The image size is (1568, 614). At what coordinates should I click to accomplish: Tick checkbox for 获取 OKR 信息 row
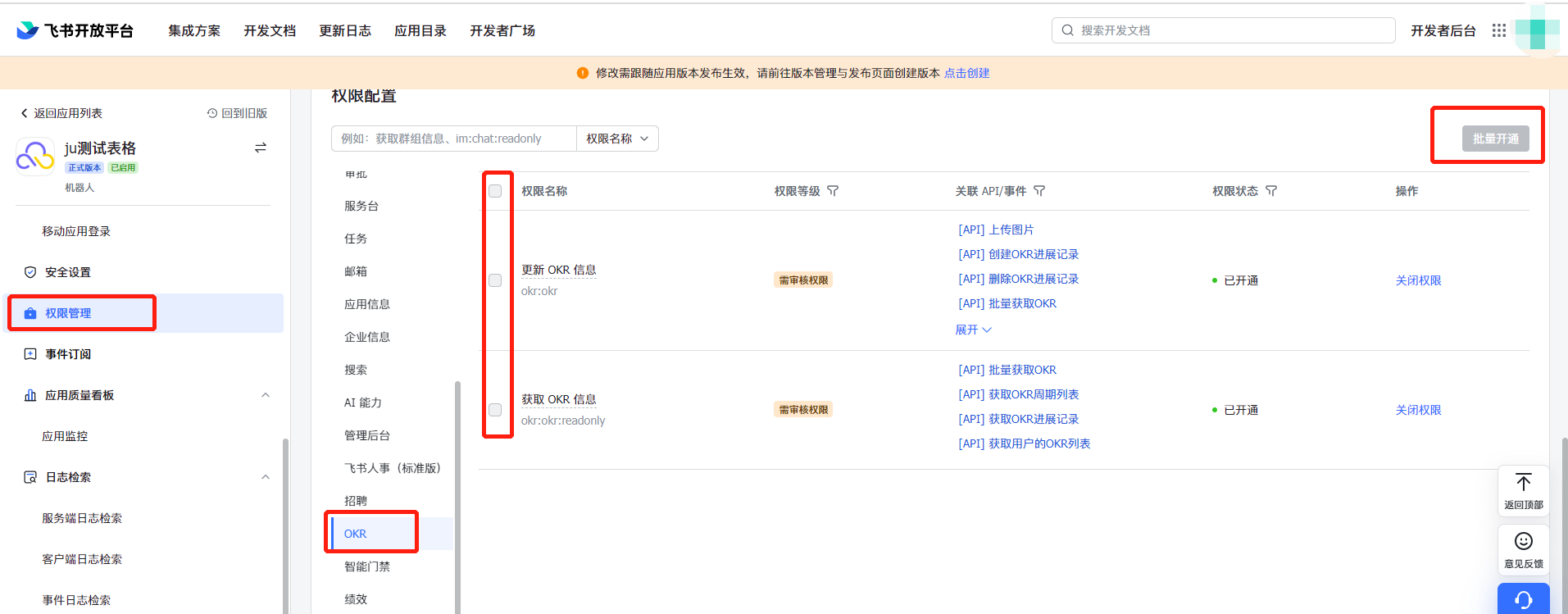(x=495, y=410)
